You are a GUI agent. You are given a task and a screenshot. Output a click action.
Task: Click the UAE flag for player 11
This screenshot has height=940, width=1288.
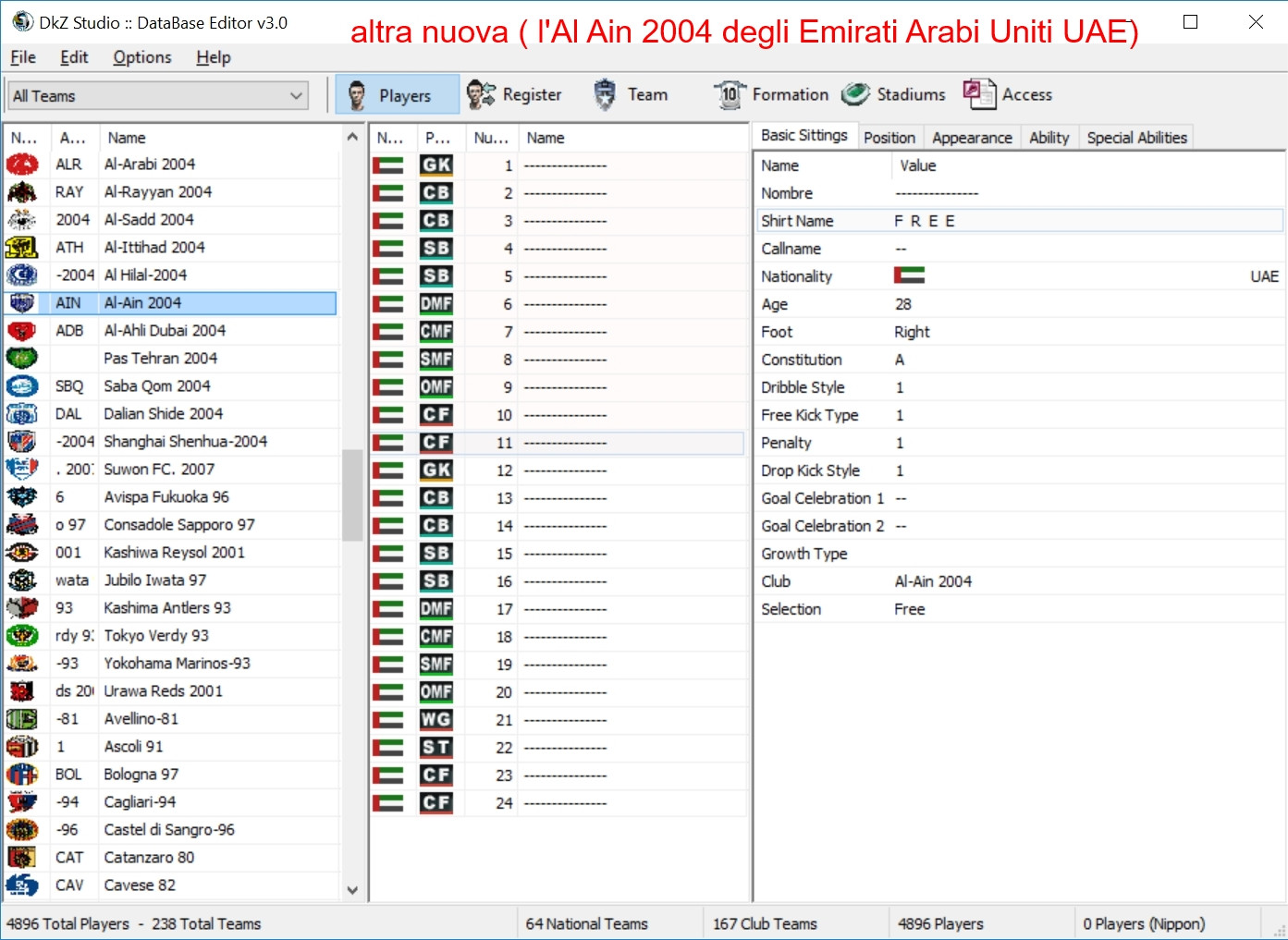click(x=388, y=443)
